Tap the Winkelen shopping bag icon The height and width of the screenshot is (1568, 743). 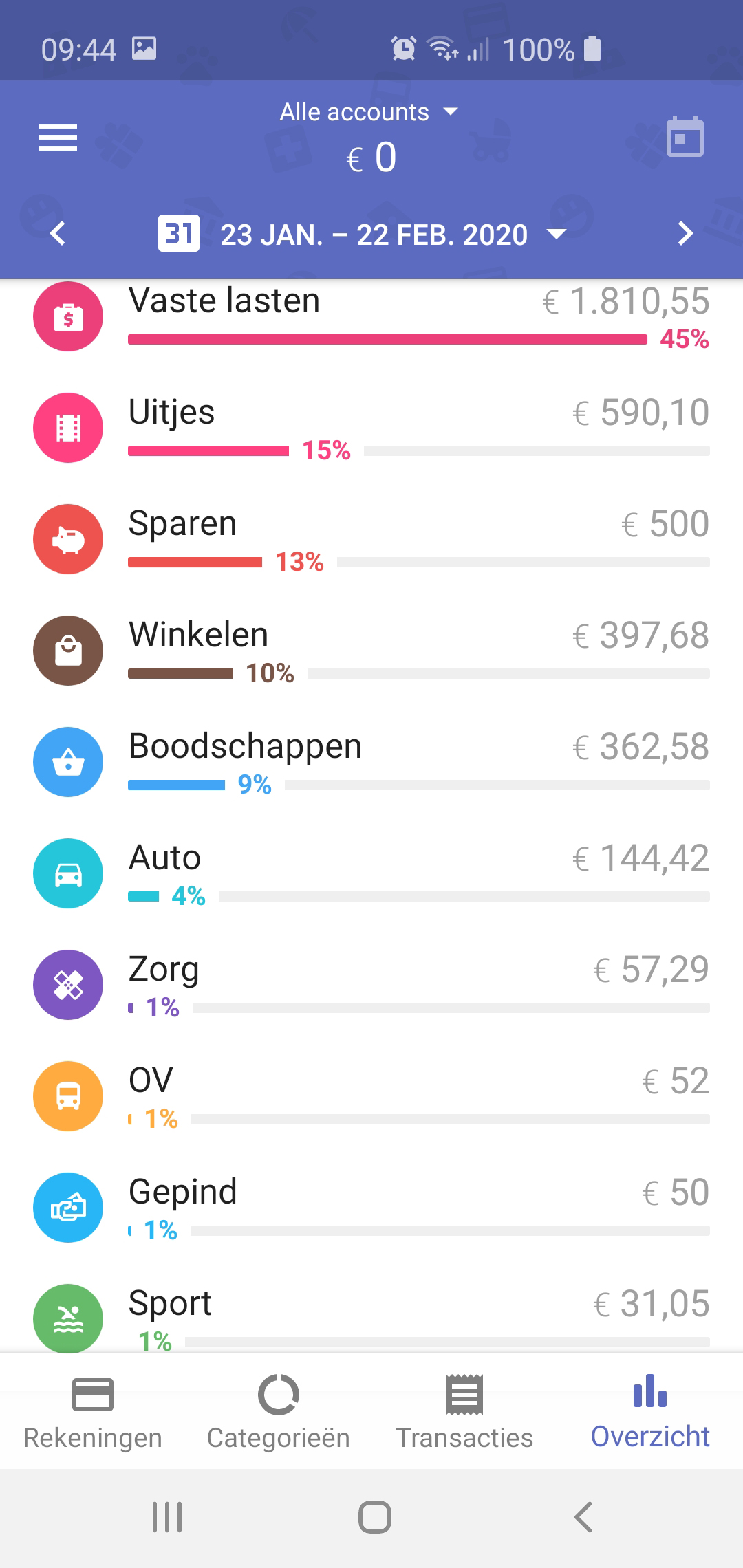[x=68, y=651]
